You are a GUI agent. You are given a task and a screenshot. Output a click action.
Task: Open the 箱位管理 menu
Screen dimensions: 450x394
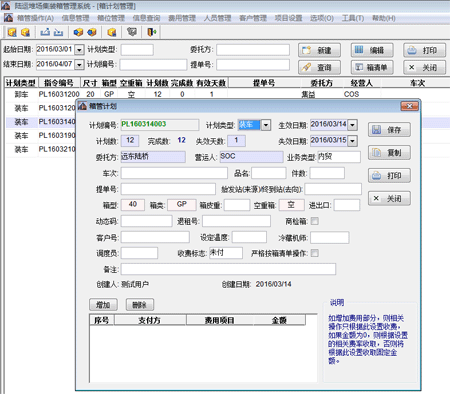[111, 18]
